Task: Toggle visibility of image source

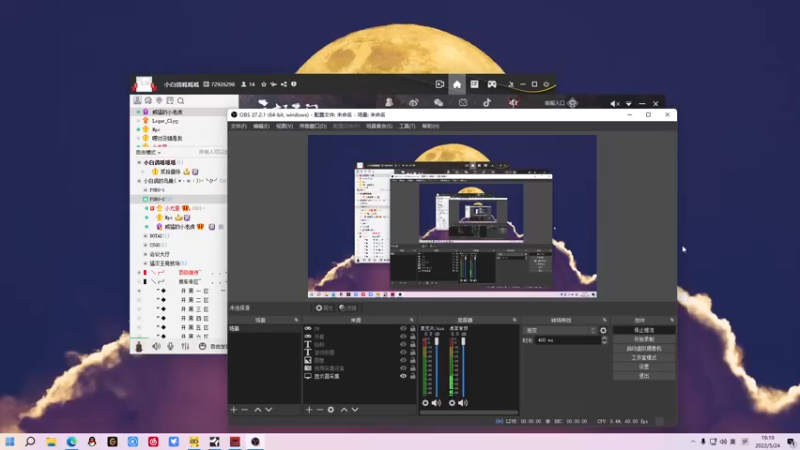Action: 403,360
